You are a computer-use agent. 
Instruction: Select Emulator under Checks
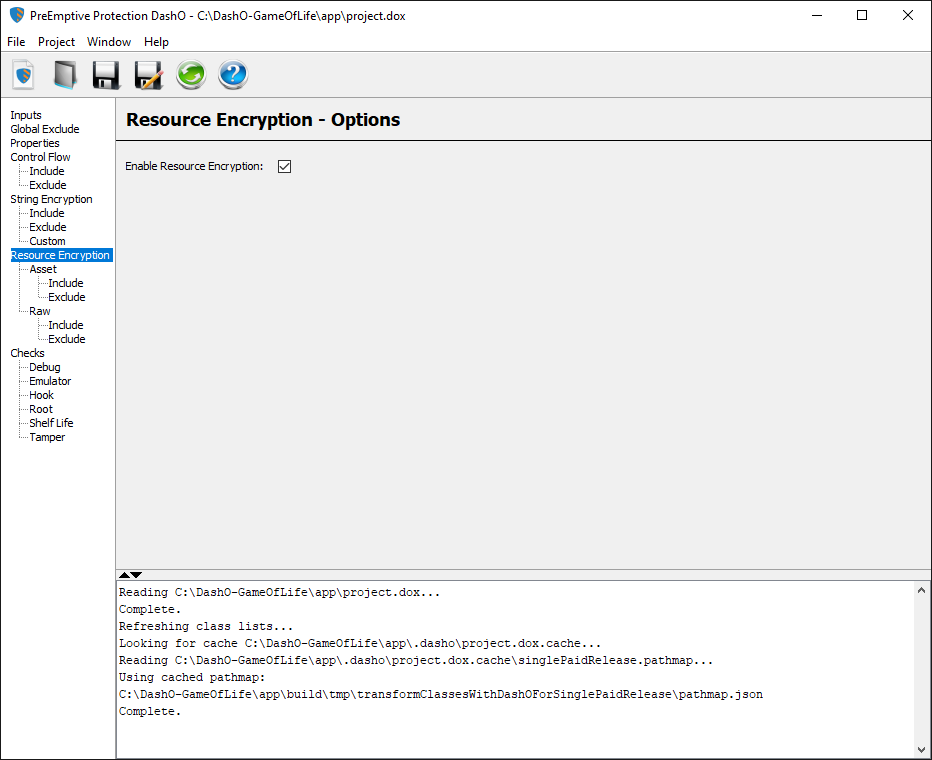[50, 381]
